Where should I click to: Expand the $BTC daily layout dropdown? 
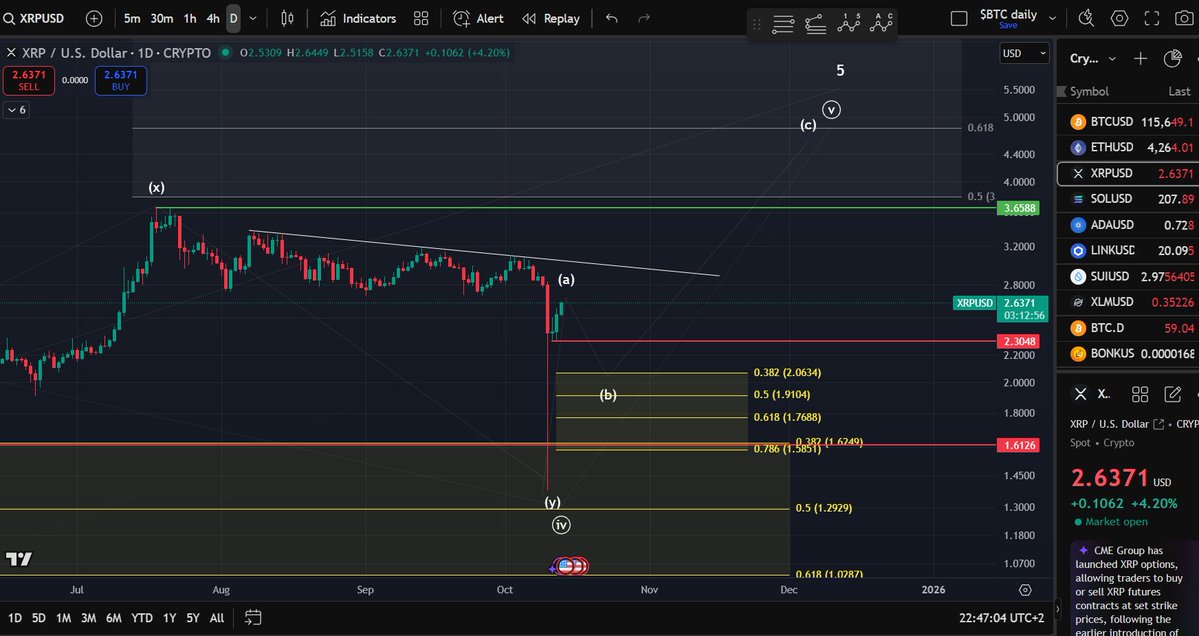point(1052,18)
